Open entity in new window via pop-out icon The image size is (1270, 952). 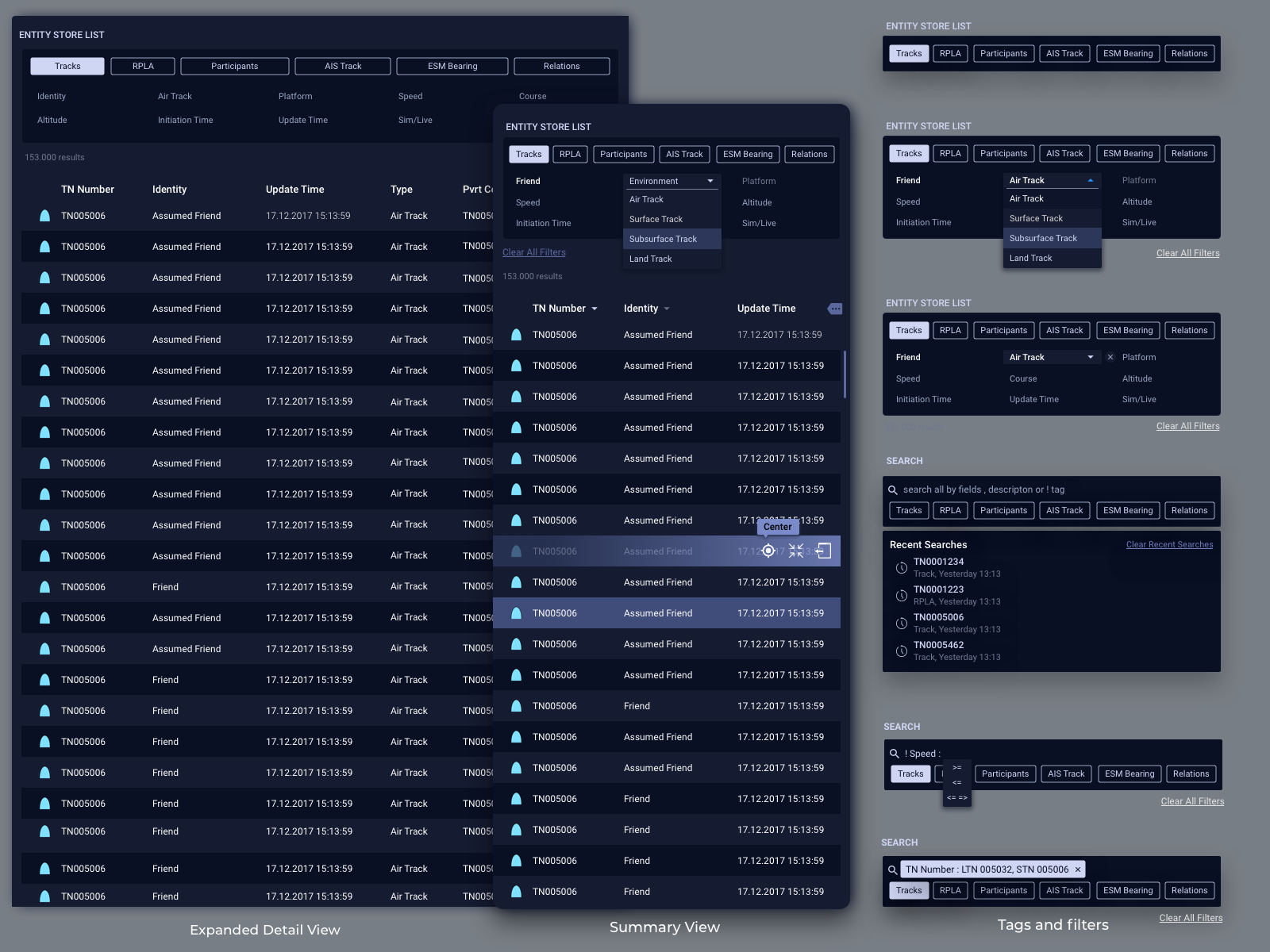823,551
